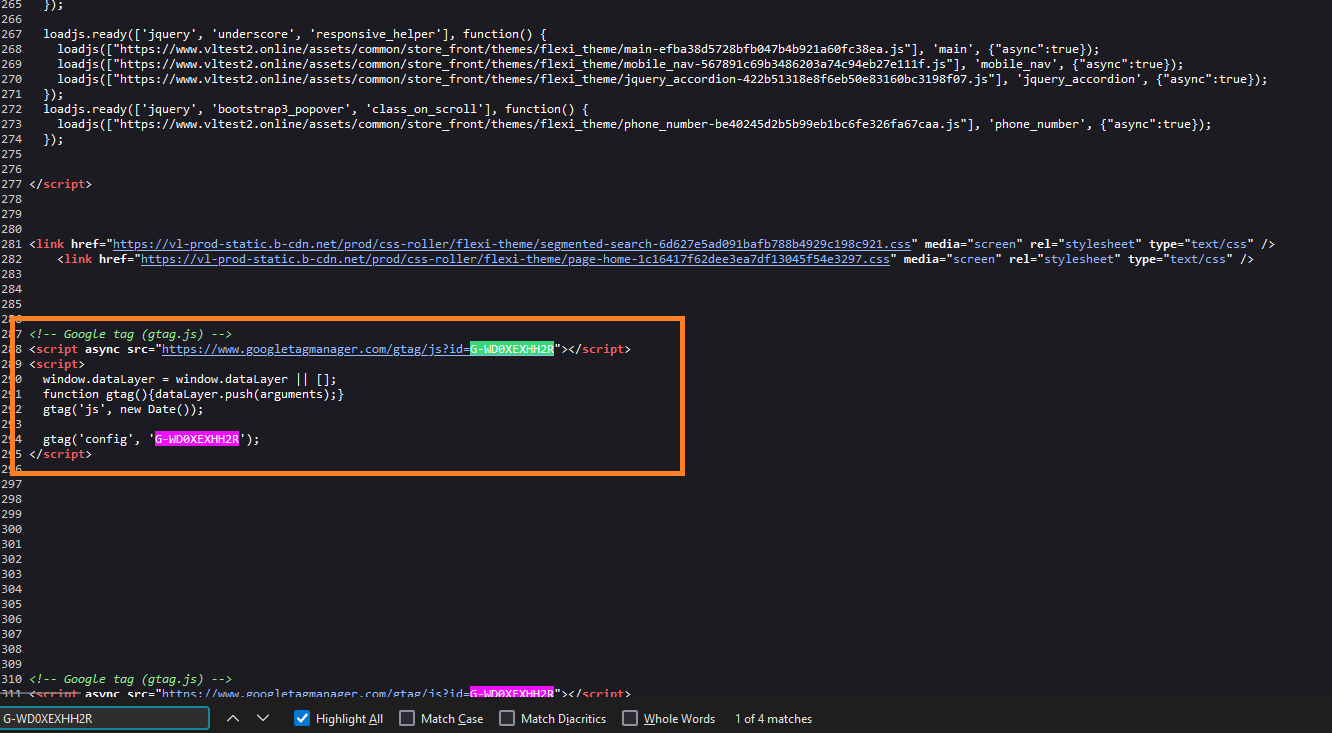
Task: Click the gtag('js', new Date()) line
Action: pos(122,409)
